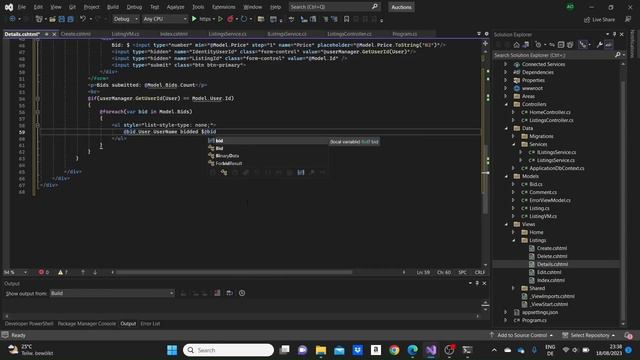Image resolution: width=640 pixels, height=360 pixels.
Task: Click the Visual Studio icon in taskbar
Action: pos(431,350)
